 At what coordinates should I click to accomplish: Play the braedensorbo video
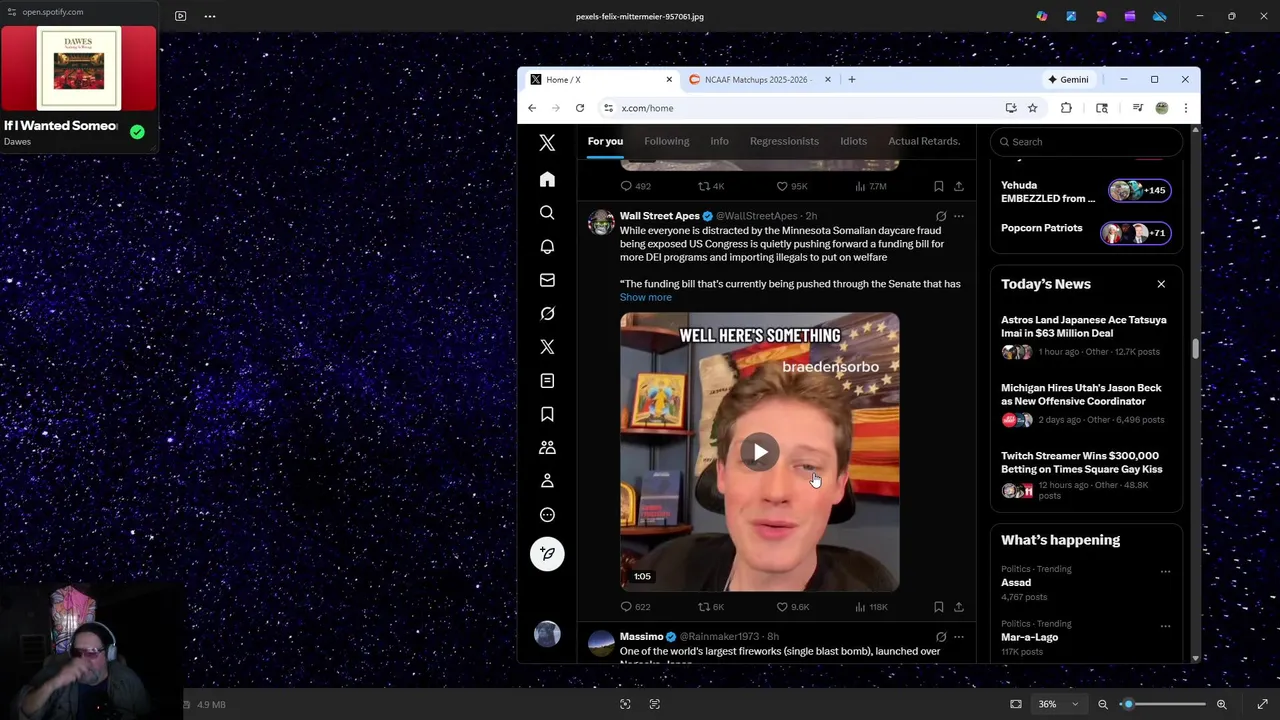click(x=760, y=453)
